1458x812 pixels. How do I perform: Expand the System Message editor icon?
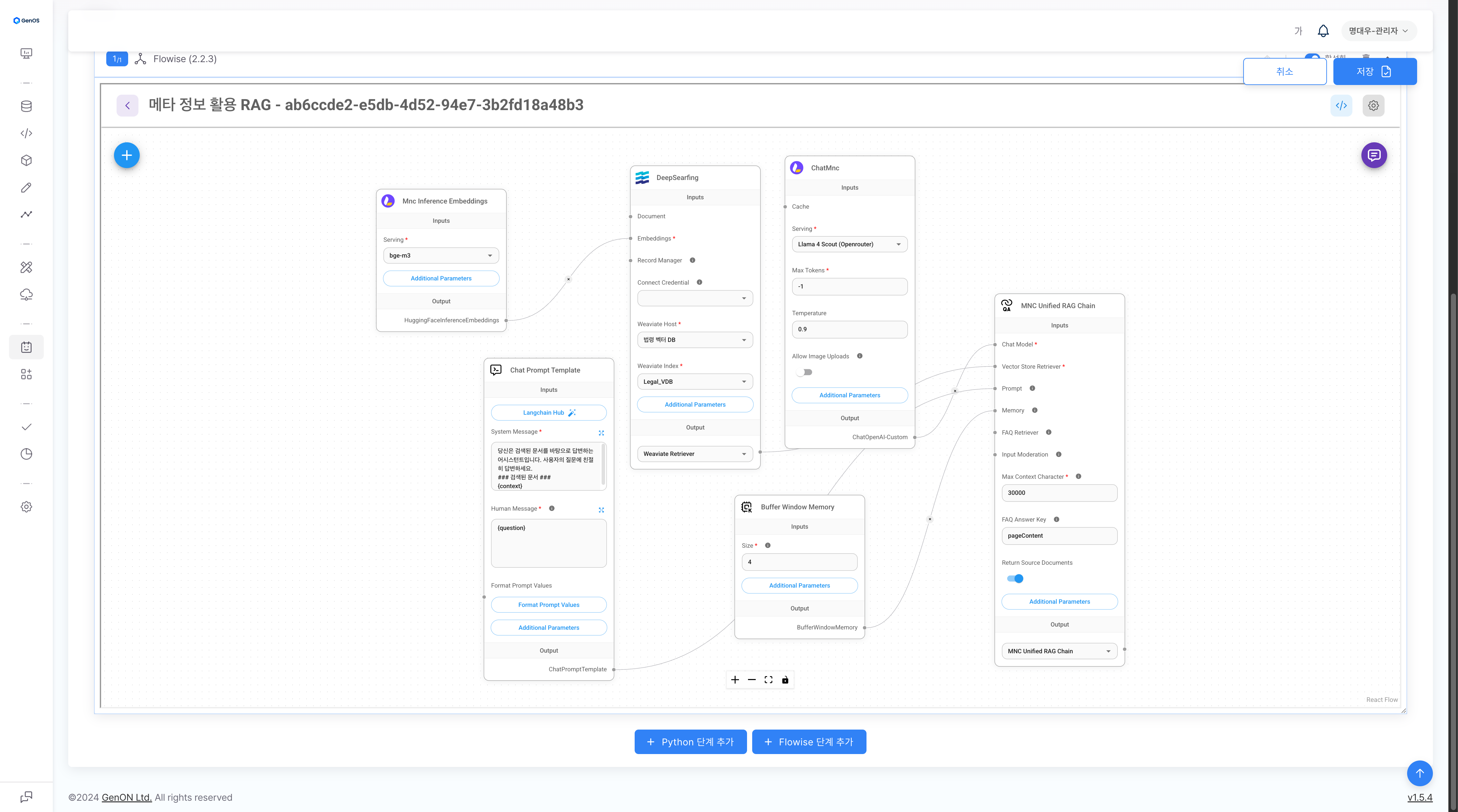click(601, 433)
